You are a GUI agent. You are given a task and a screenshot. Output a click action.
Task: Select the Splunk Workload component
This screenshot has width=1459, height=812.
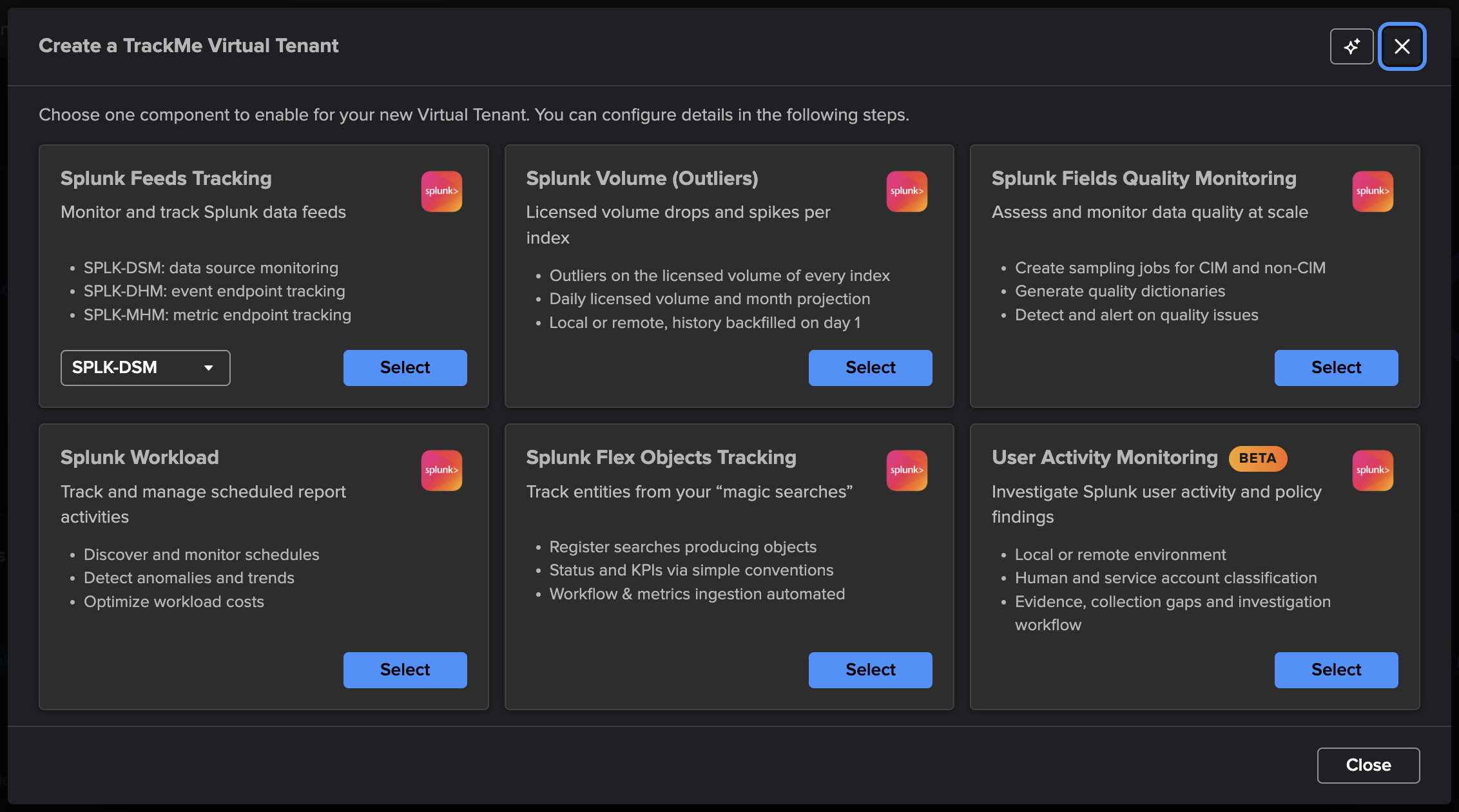click(x=405, y=670)
